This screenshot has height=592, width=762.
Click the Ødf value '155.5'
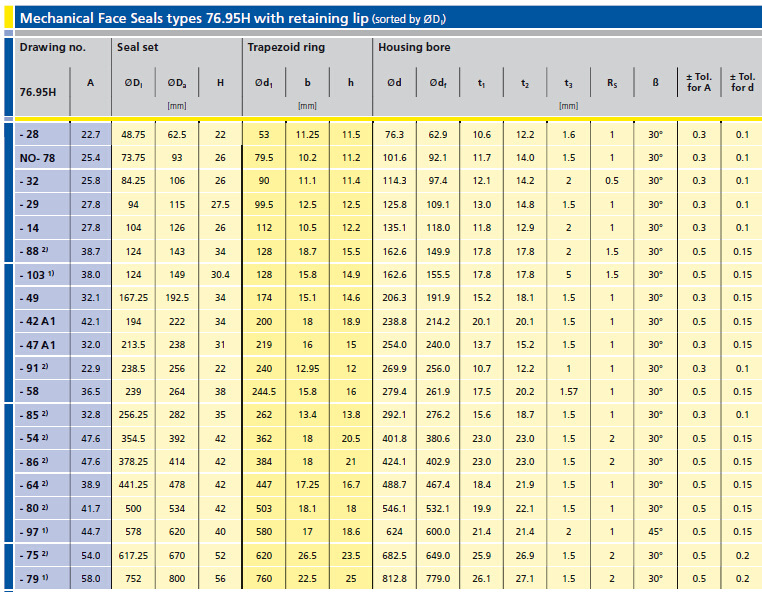pos(438,275)
